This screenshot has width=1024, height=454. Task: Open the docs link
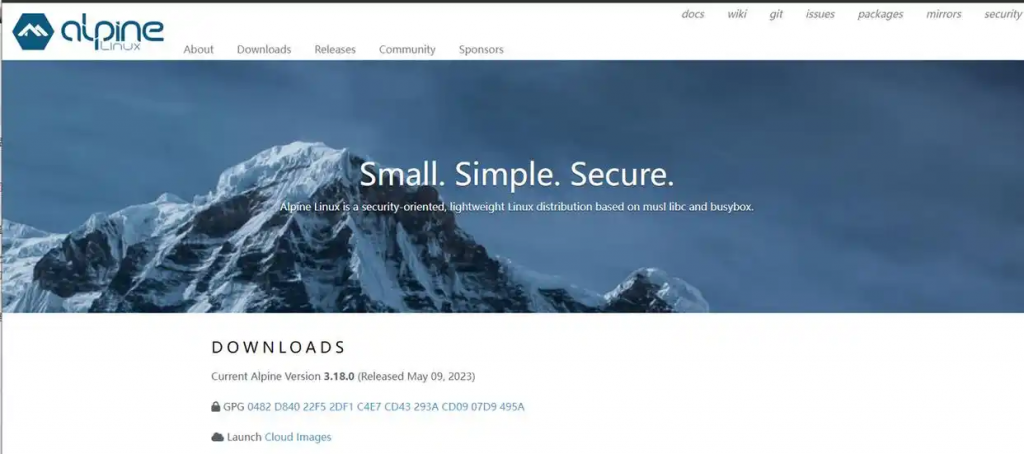pos(693,14)
